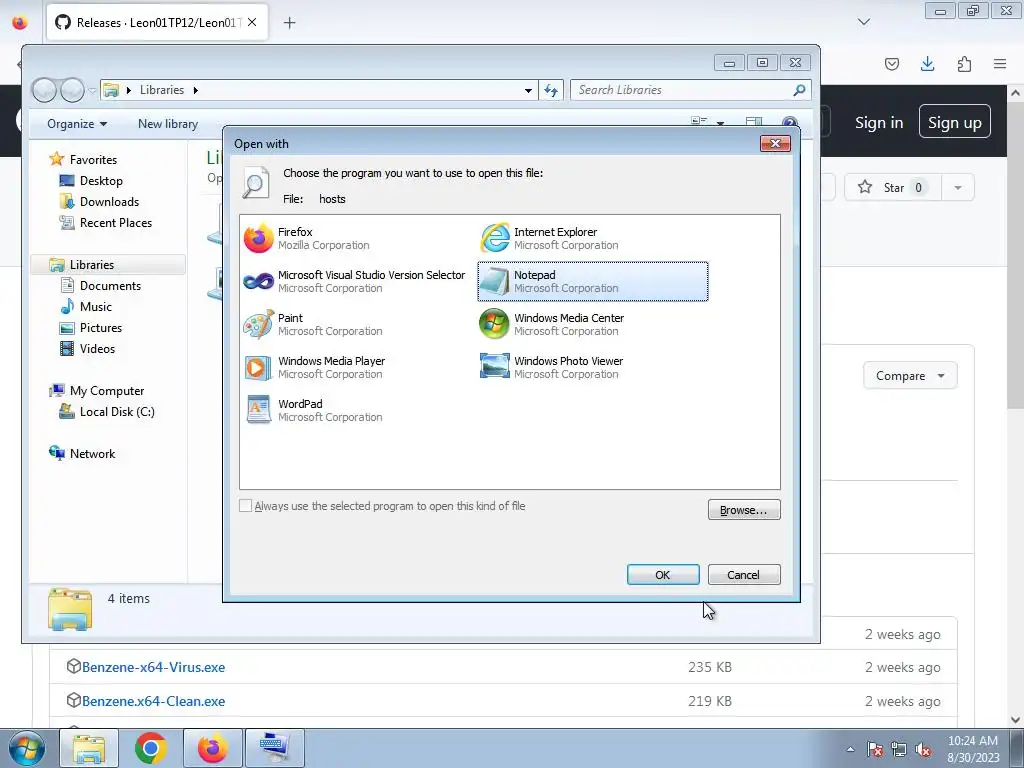Open Firefox Pocket save icon
This screenshot has width=1024, height=768.
click(x=891, y=63)
